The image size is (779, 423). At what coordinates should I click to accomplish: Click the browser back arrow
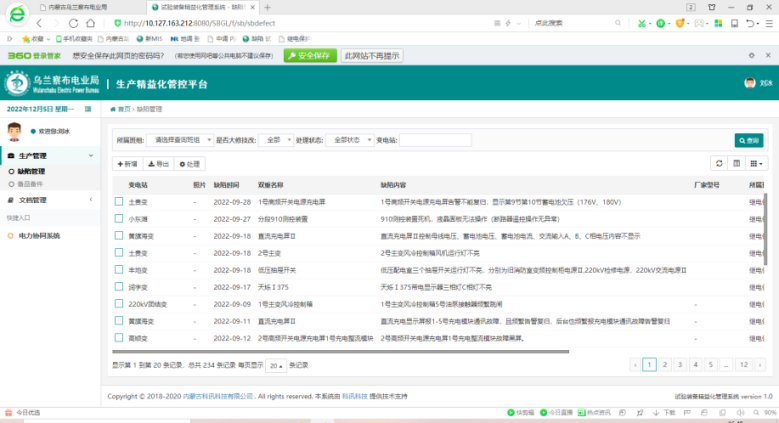pyautogui.click(x=41, y=22)
